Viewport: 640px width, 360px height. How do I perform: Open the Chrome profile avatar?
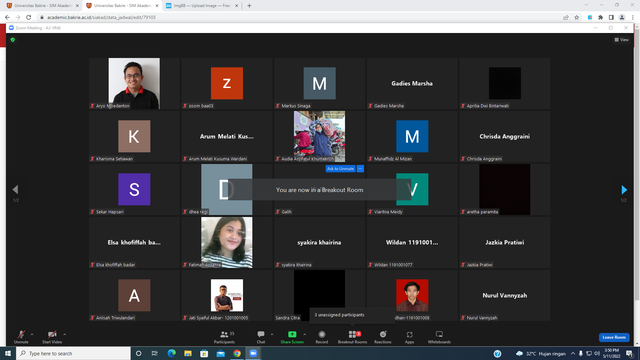[622, 18]
